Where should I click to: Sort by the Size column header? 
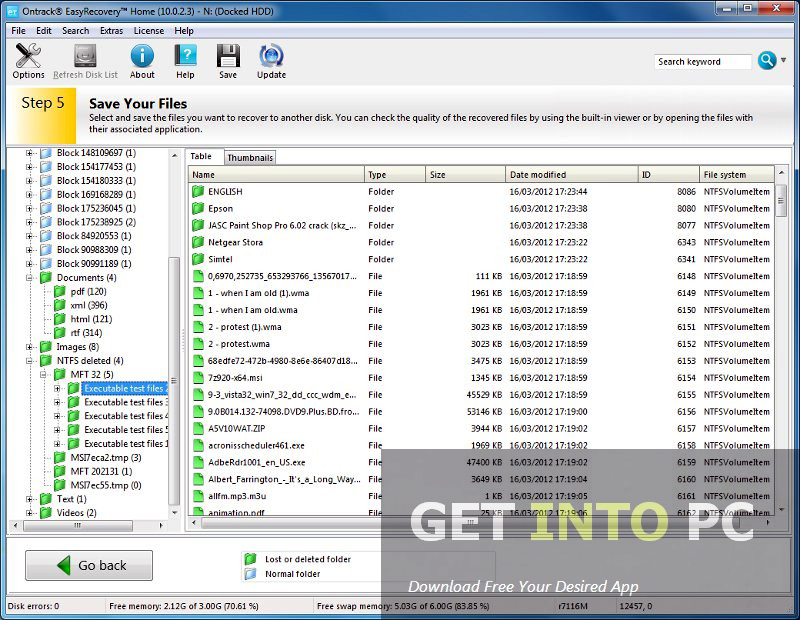point(465,175)
